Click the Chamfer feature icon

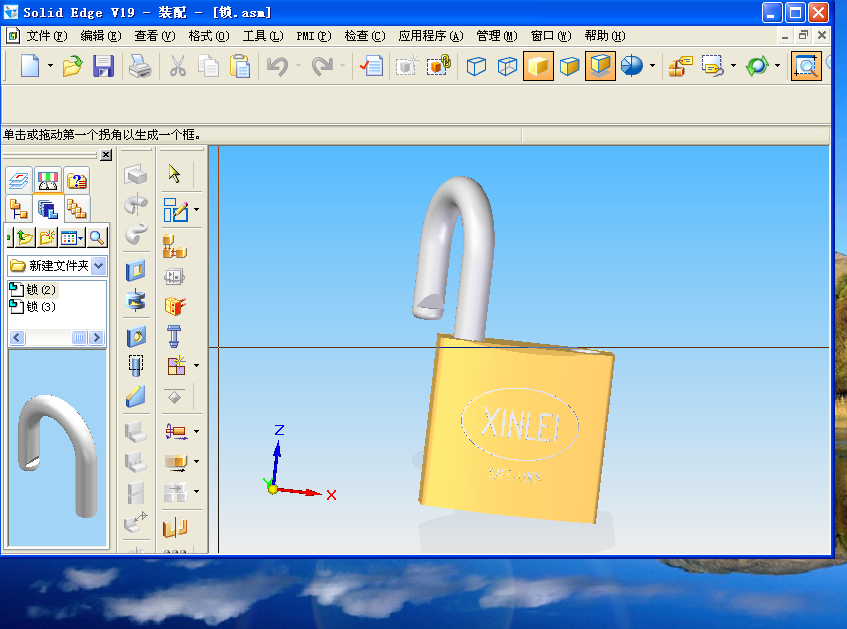click(x=136, y=396)
